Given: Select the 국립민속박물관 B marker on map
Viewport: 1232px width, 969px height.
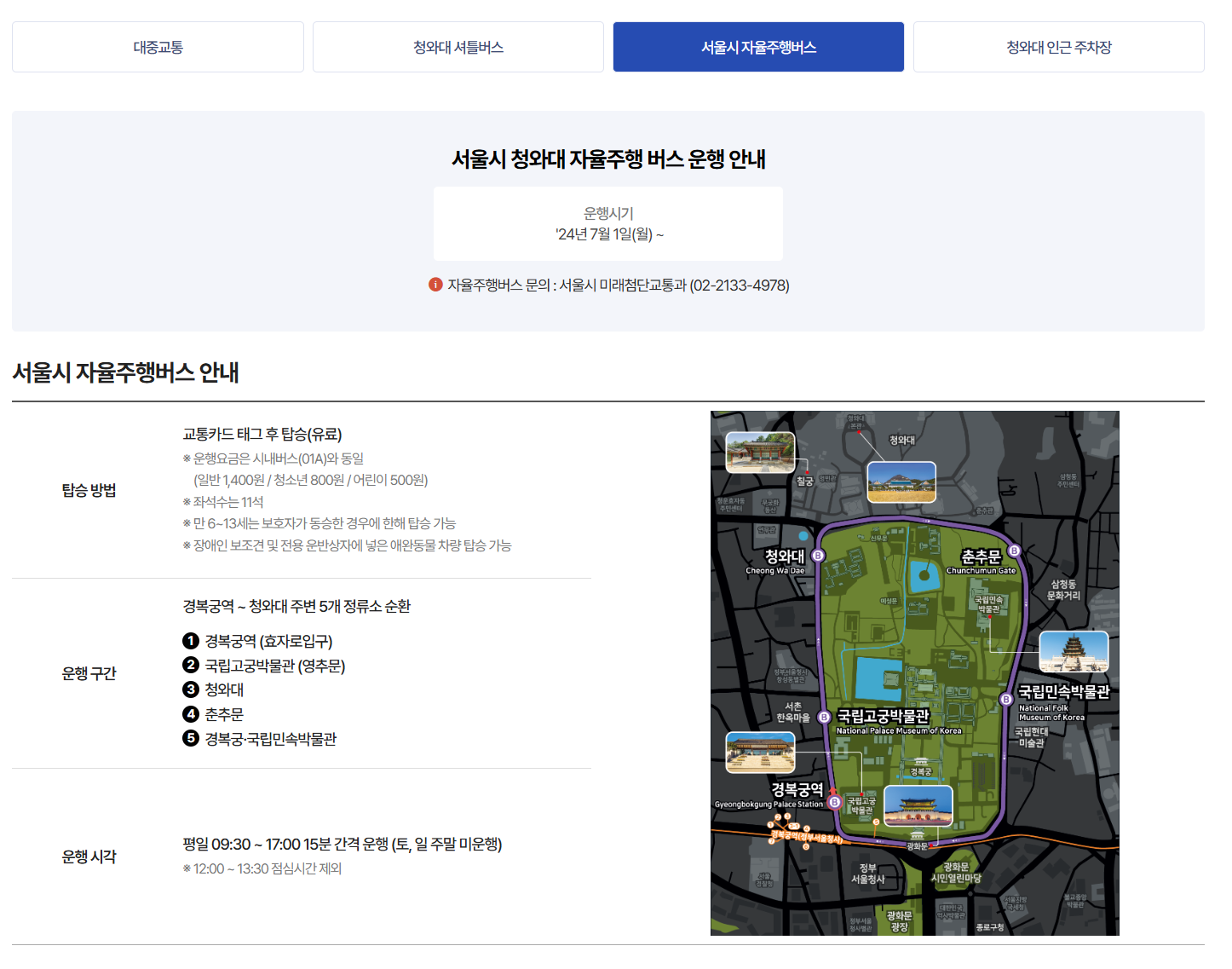Looking at the screenshot, I should (1005, 698).
